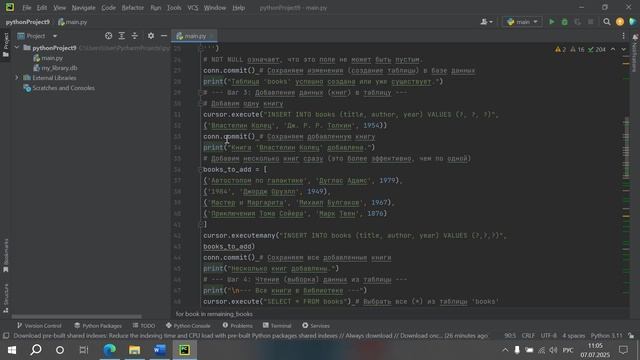
Task: Click the Select Opened File target icon
Action: pos(108,36)
